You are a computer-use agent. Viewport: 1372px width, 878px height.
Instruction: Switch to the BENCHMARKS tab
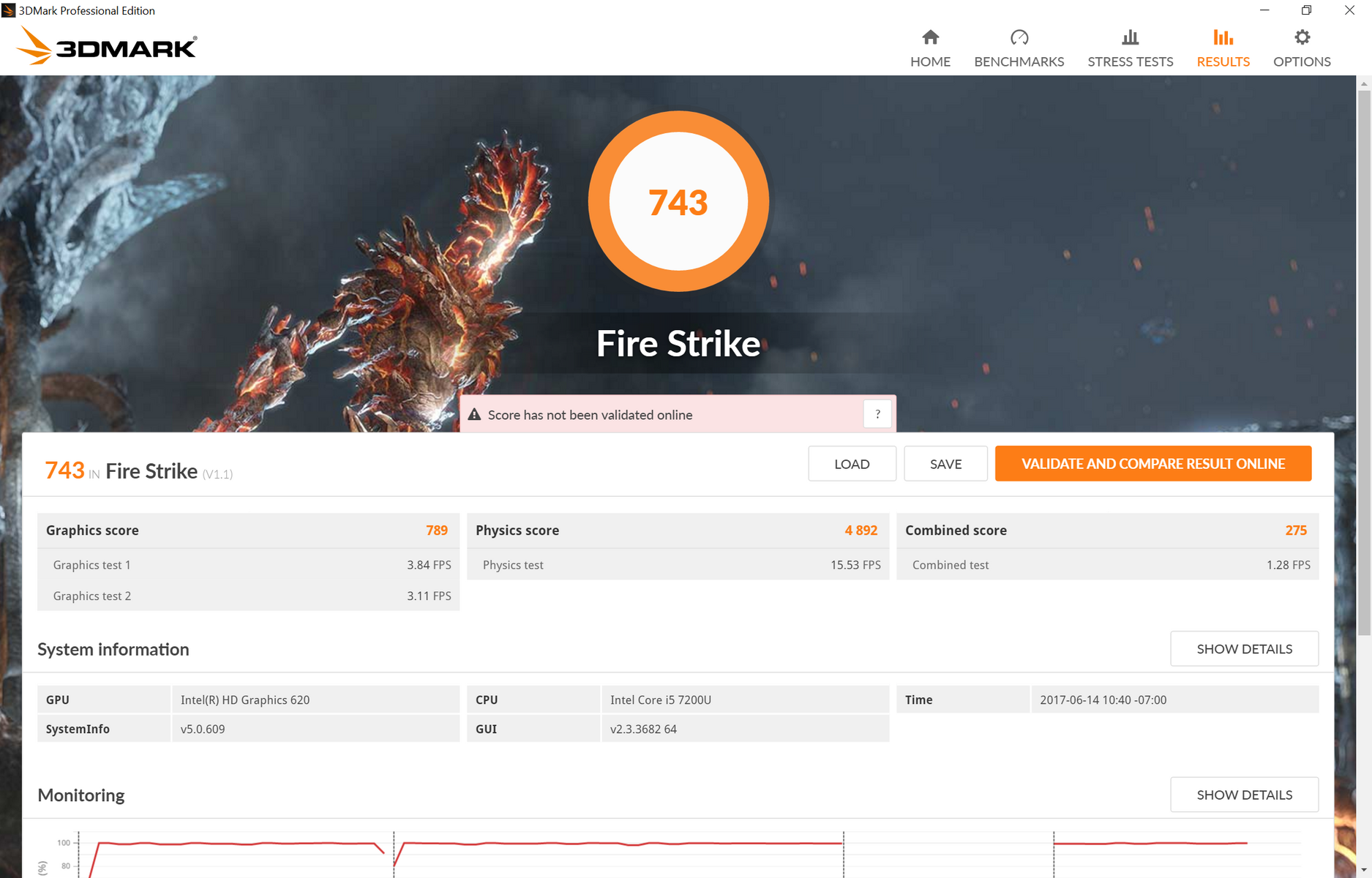coord(1019,49)
